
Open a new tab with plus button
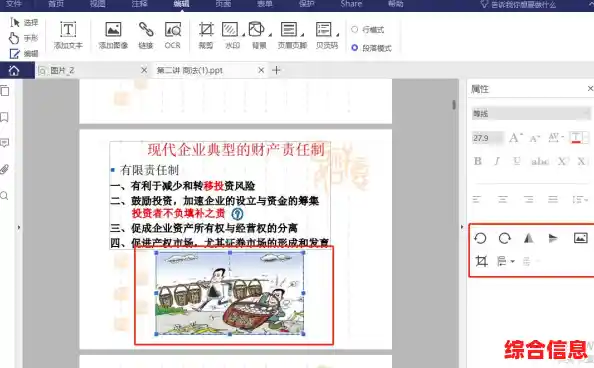coord(276,70)
